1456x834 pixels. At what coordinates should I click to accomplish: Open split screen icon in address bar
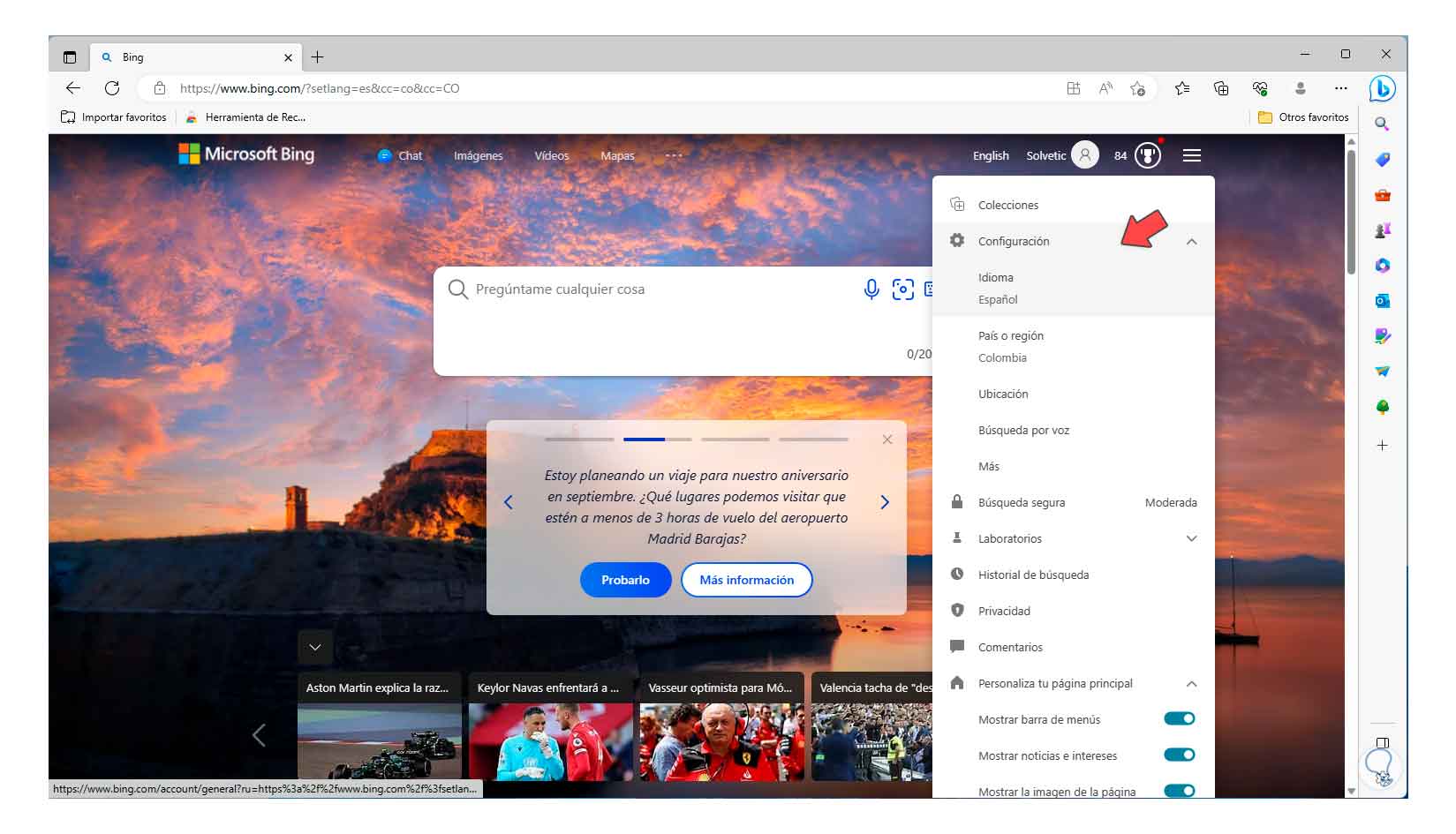[x=1074, y=88]
